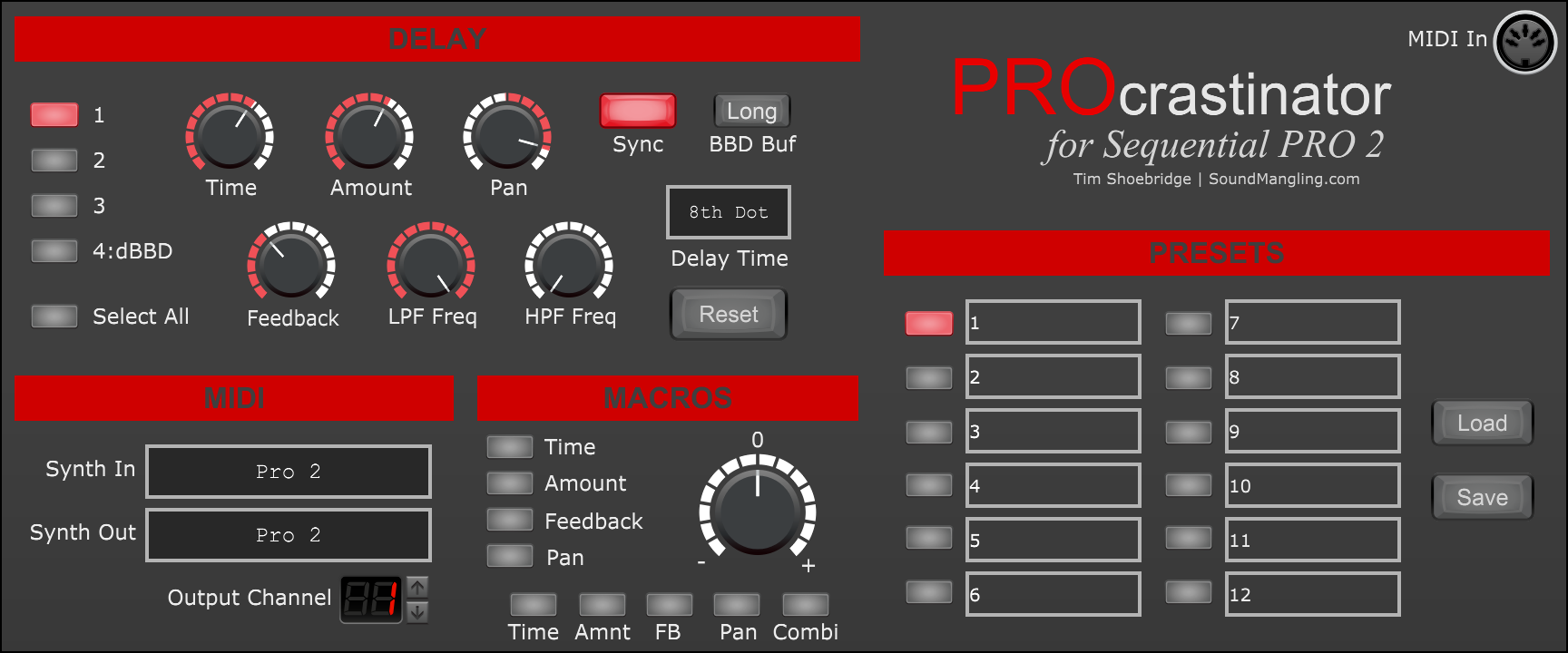
Task: Toggle the Select All button
Action: coord(54,316)
